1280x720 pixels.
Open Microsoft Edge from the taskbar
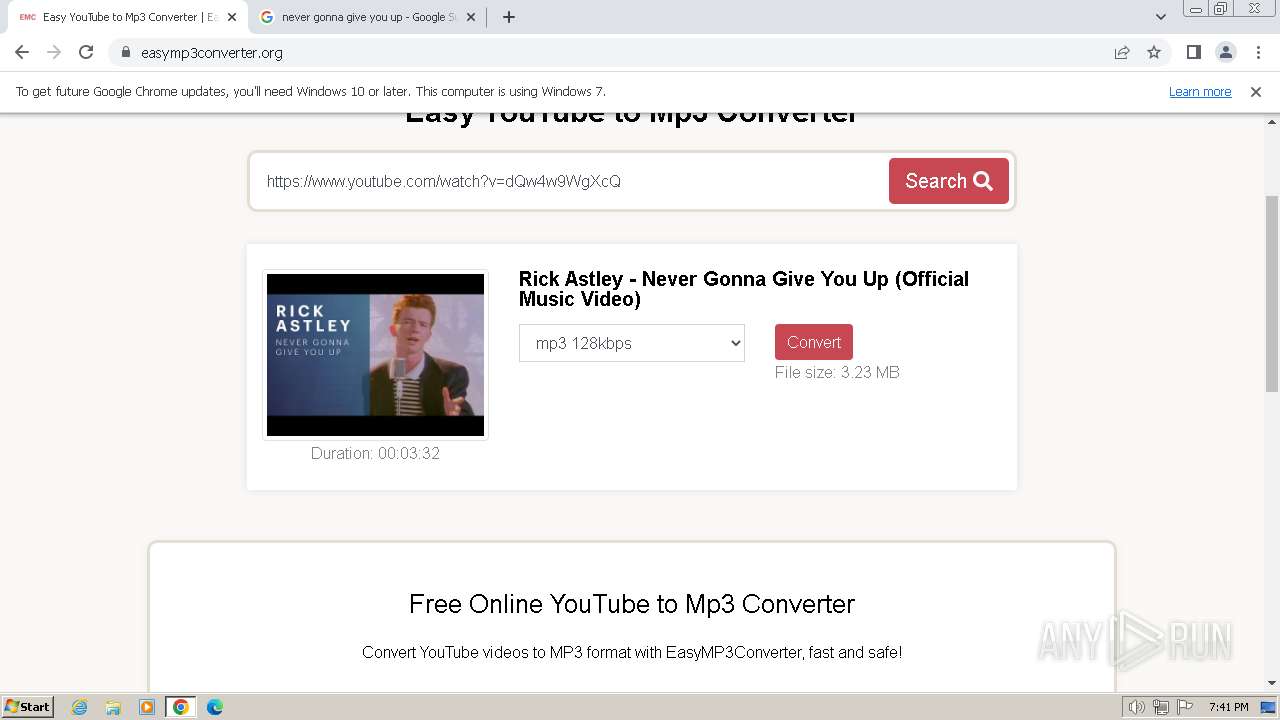[x=215, y=707]
